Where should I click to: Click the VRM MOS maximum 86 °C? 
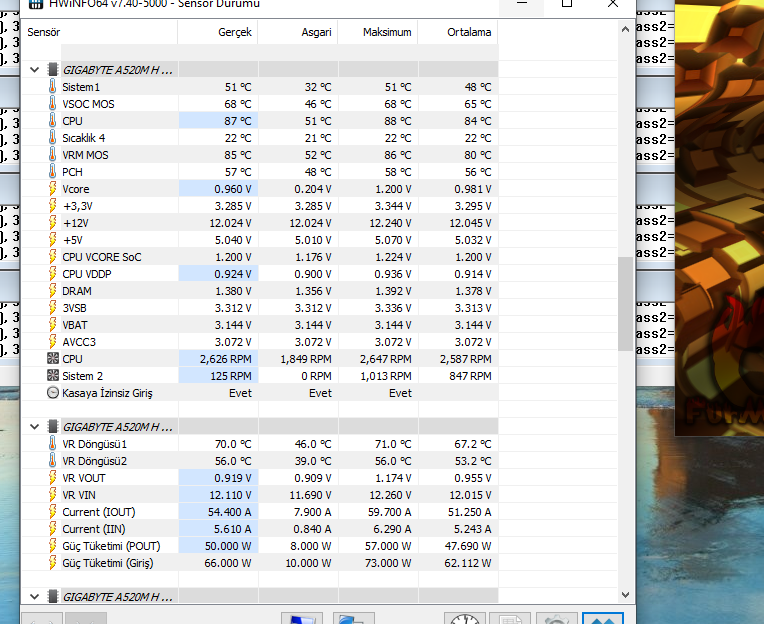[398, 155]
